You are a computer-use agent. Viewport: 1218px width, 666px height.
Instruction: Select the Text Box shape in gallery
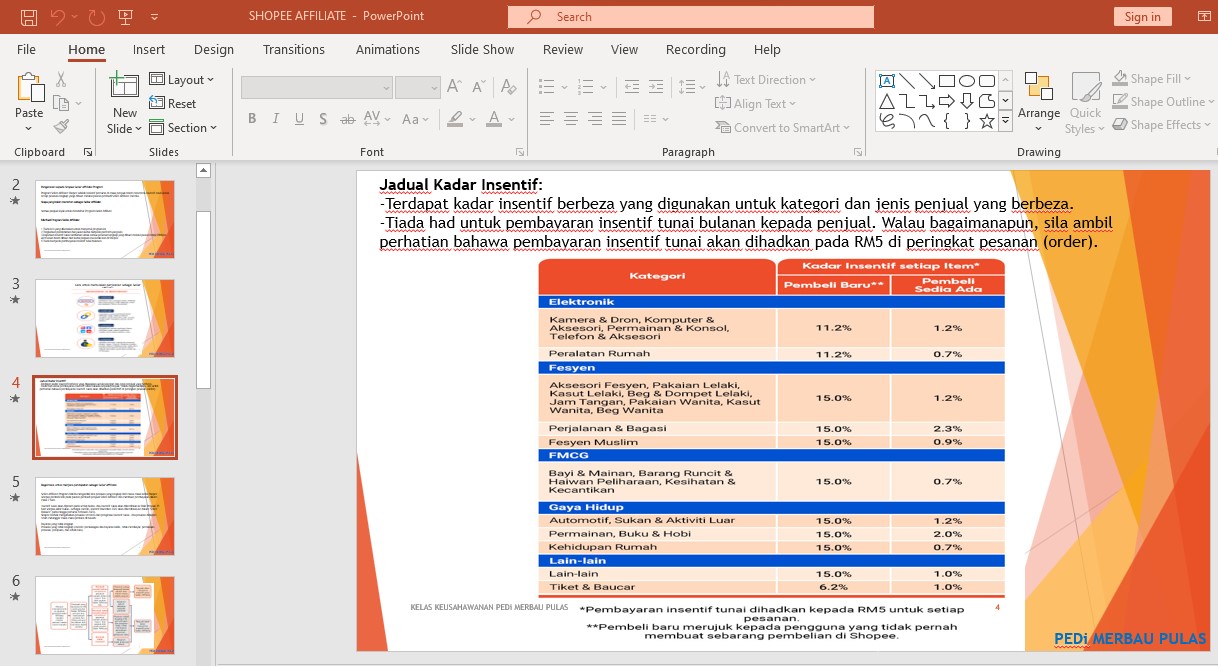[x=886, y=81]
